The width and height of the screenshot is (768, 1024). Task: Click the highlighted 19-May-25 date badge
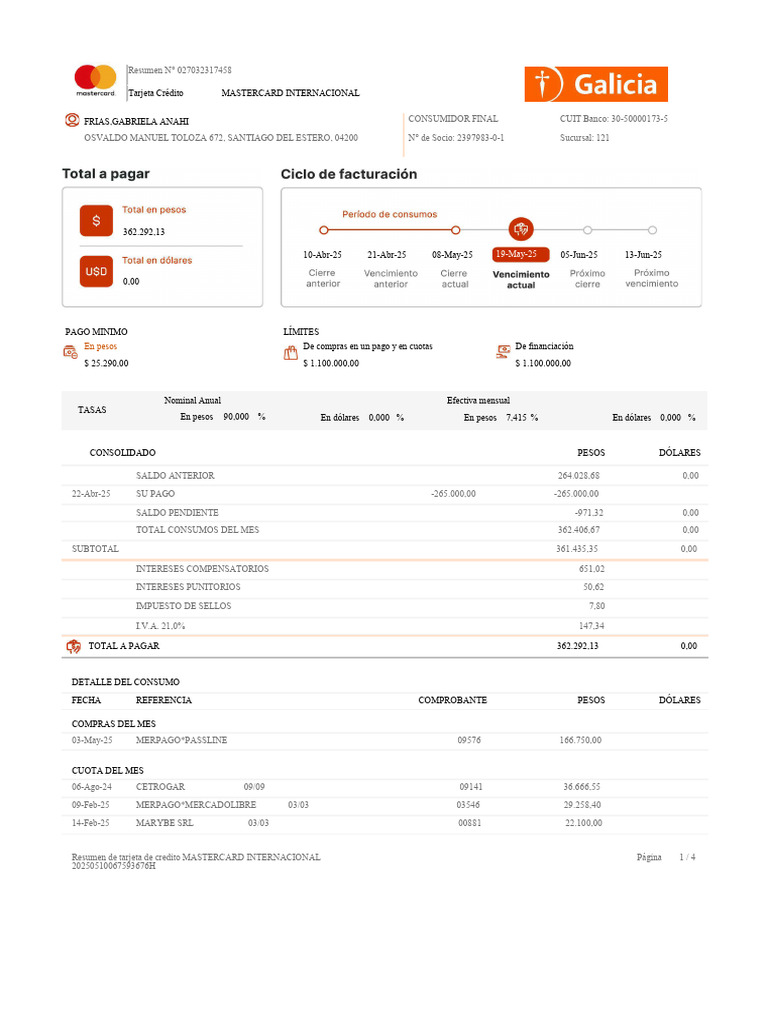point(520,254)
